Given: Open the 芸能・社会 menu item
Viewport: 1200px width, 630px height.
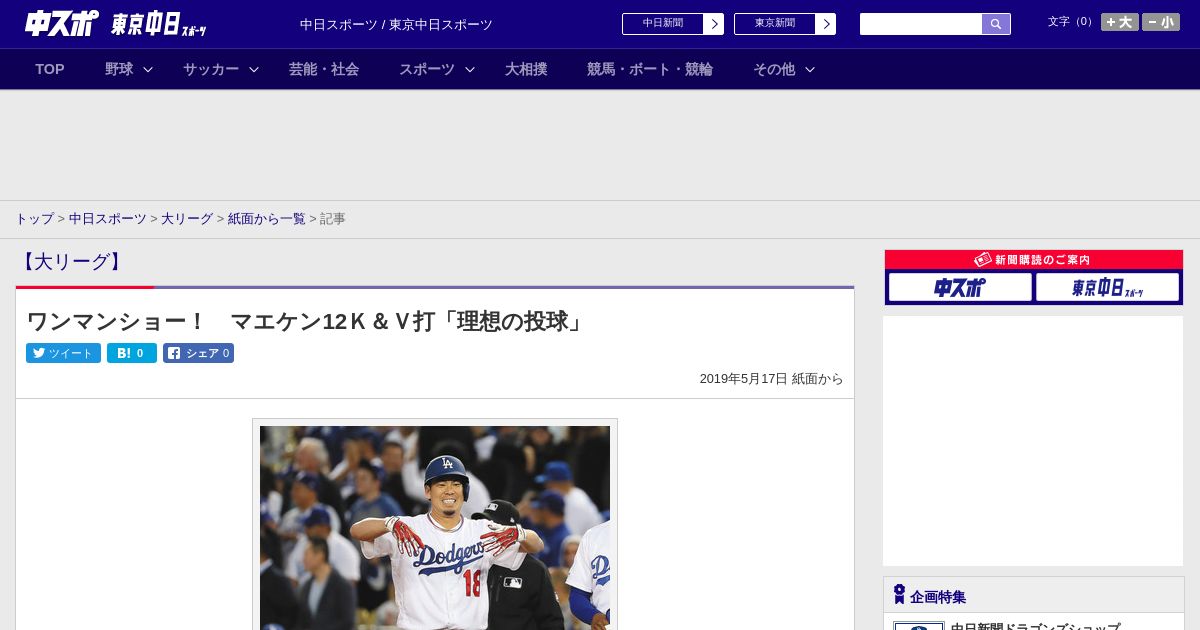Looking at the screenshot, I should [324, 69].
